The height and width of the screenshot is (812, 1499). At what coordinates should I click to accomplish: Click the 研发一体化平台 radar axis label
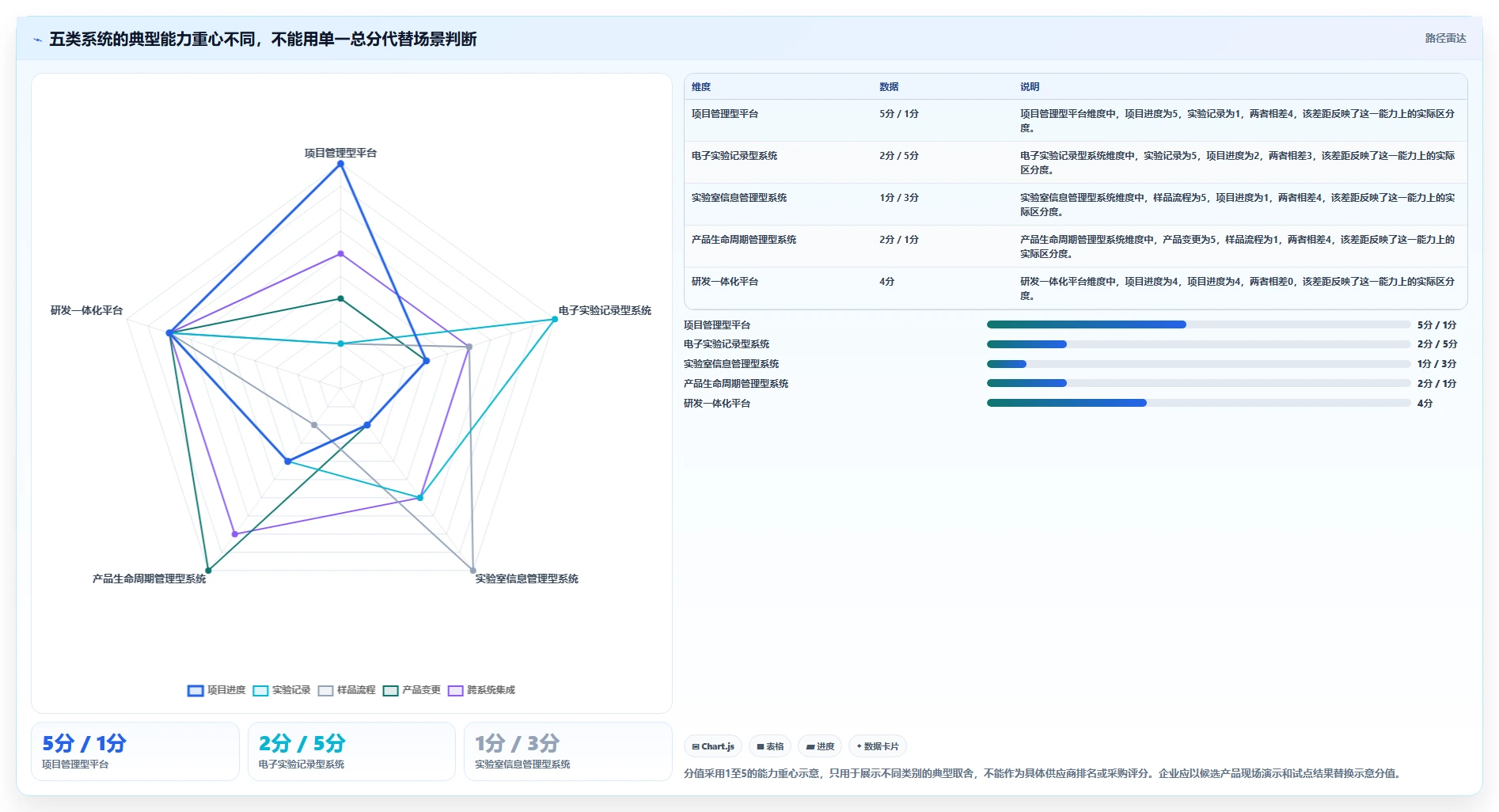click(x=87, y=310)
